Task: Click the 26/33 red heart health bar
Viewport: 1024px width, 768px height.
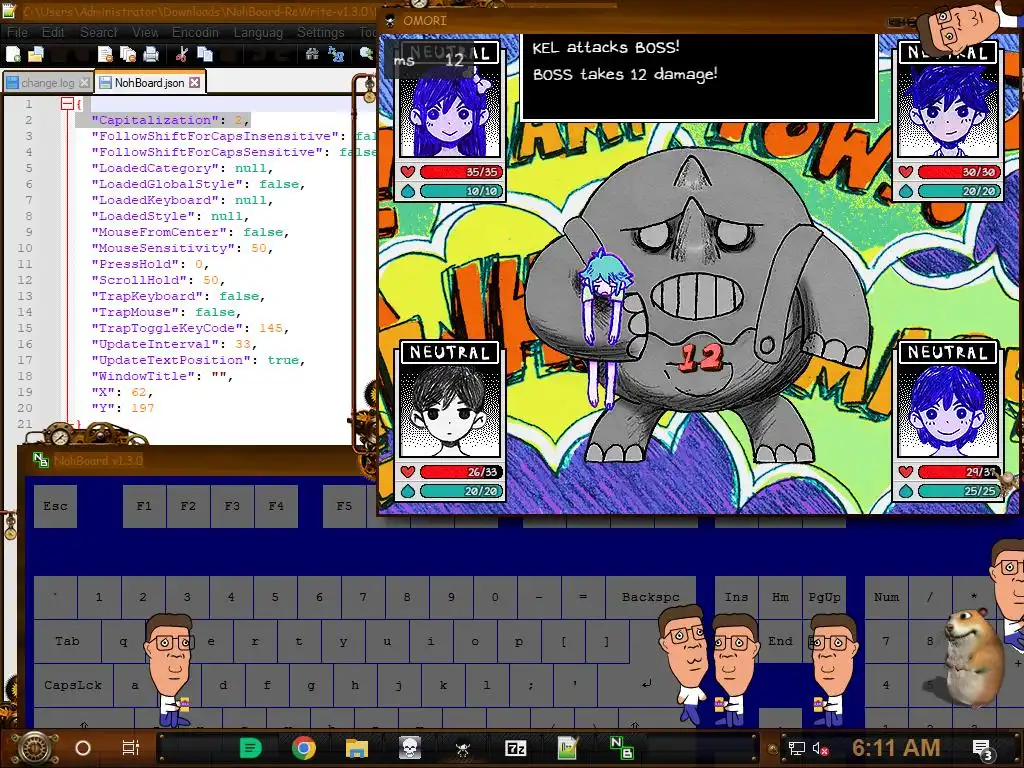Action: [x=460, y=472]
